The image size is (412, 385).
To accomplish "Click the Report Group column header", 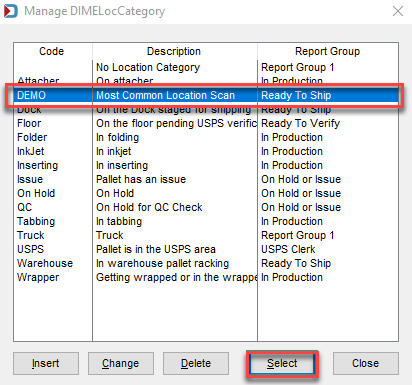I will pos(328,51).
